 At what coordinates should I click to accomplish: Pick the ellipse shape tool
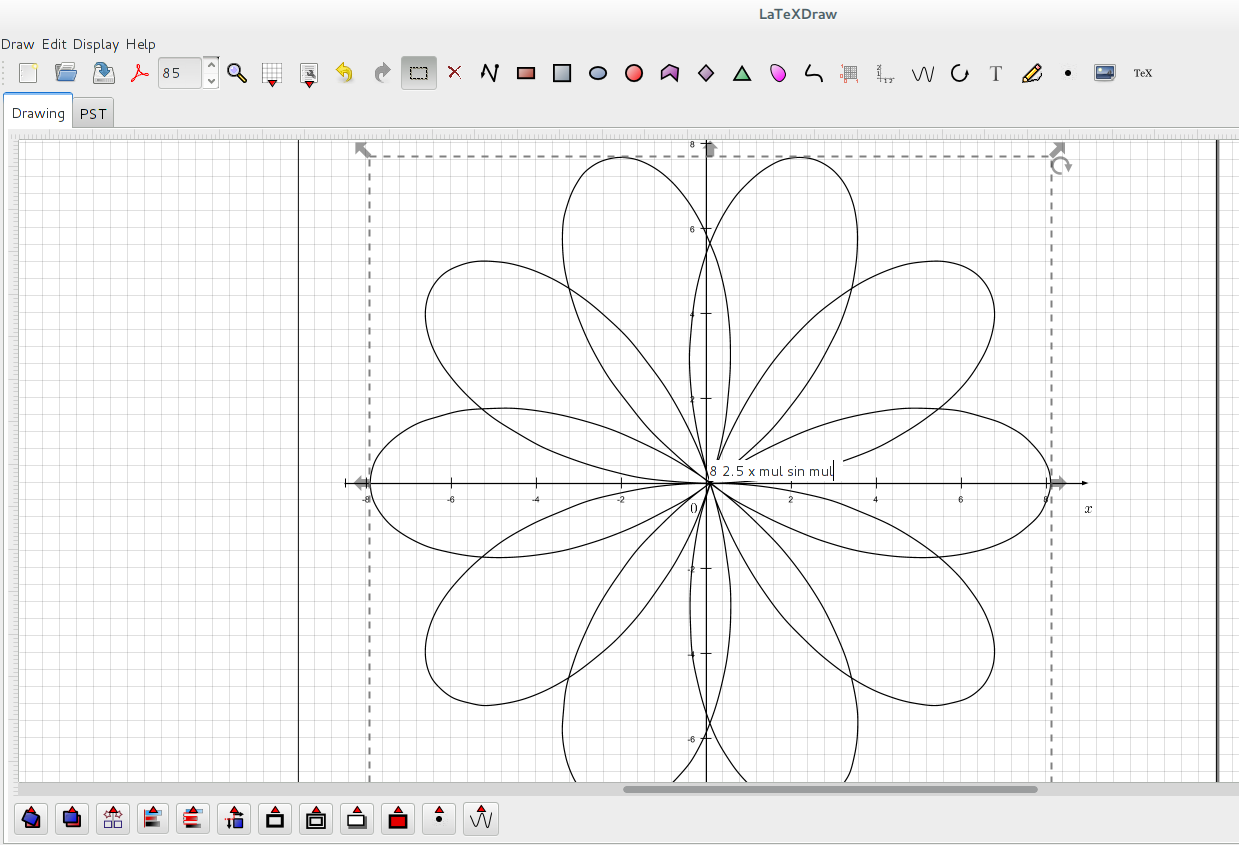point(598,73)
